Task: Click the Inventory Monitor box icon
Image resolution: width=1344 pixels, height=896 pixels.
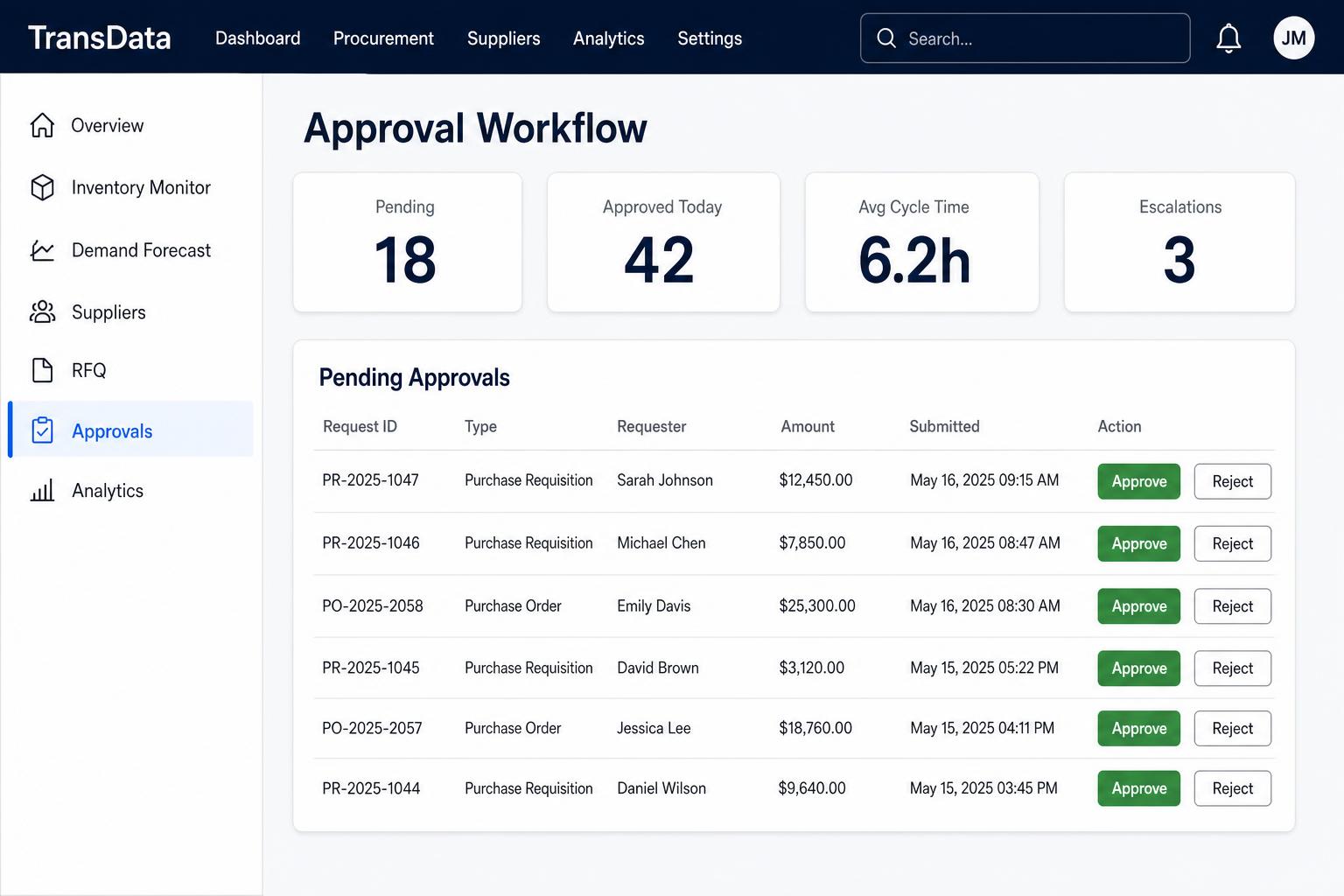Action: click(42, 187)
